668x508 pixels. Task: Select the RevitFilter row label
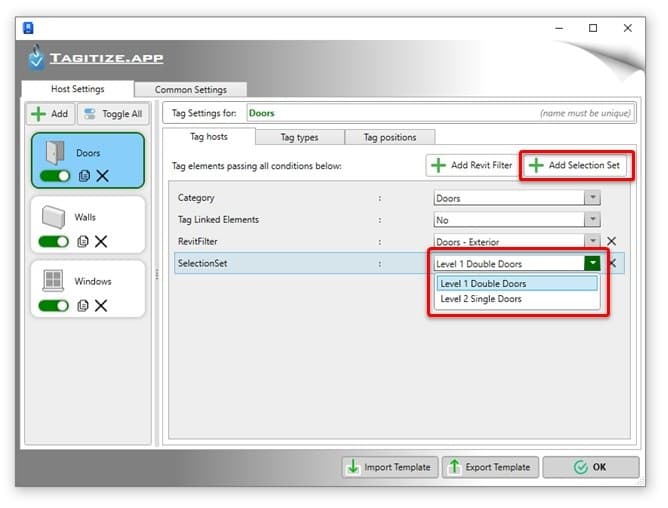click(x=198, y=242)
